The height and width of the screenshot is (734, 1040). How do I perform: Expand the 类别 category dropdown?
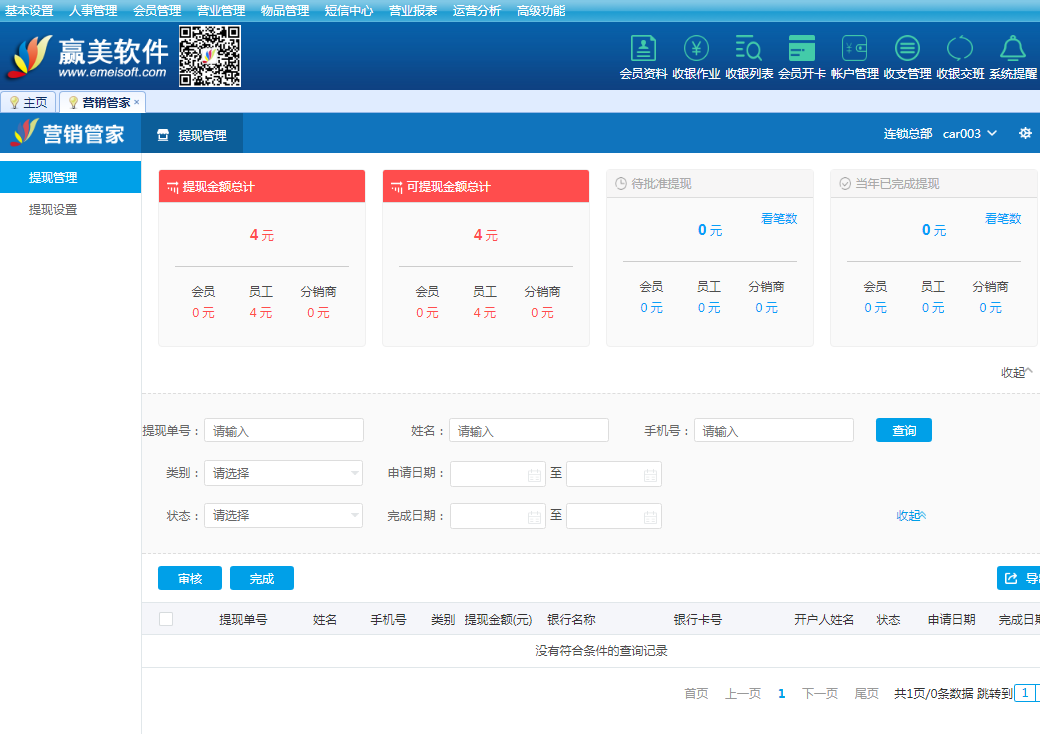click(x=283, y=474)
